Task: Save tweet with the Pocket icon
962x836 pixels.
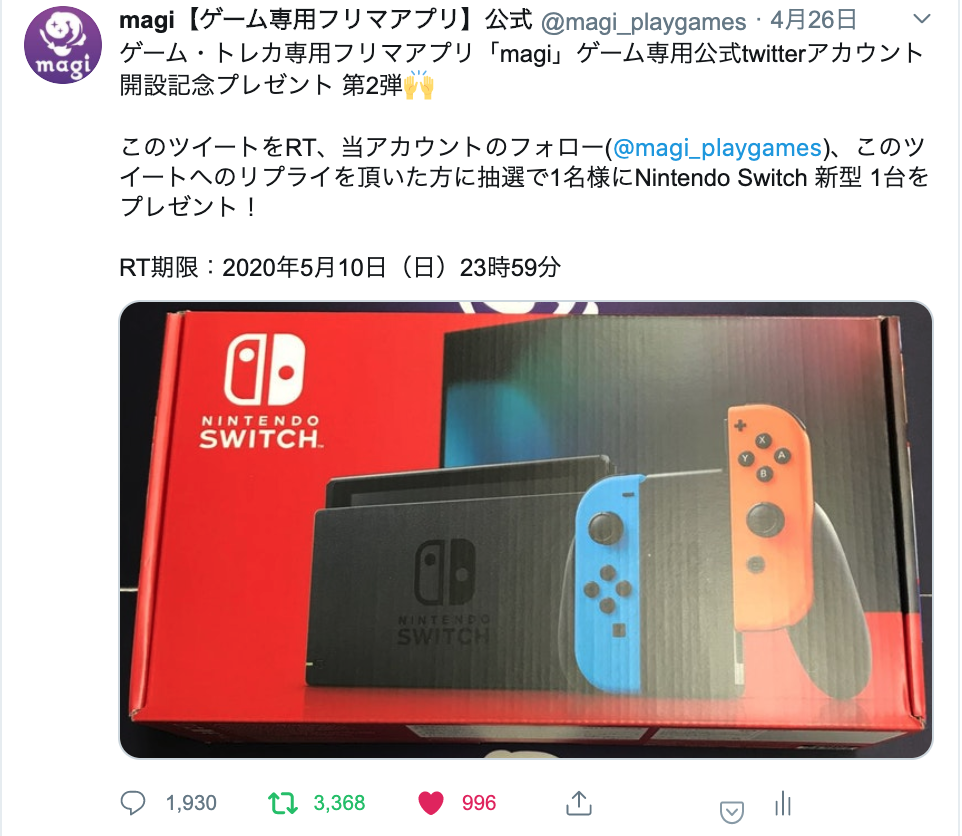Action: (x=731, y=812)
